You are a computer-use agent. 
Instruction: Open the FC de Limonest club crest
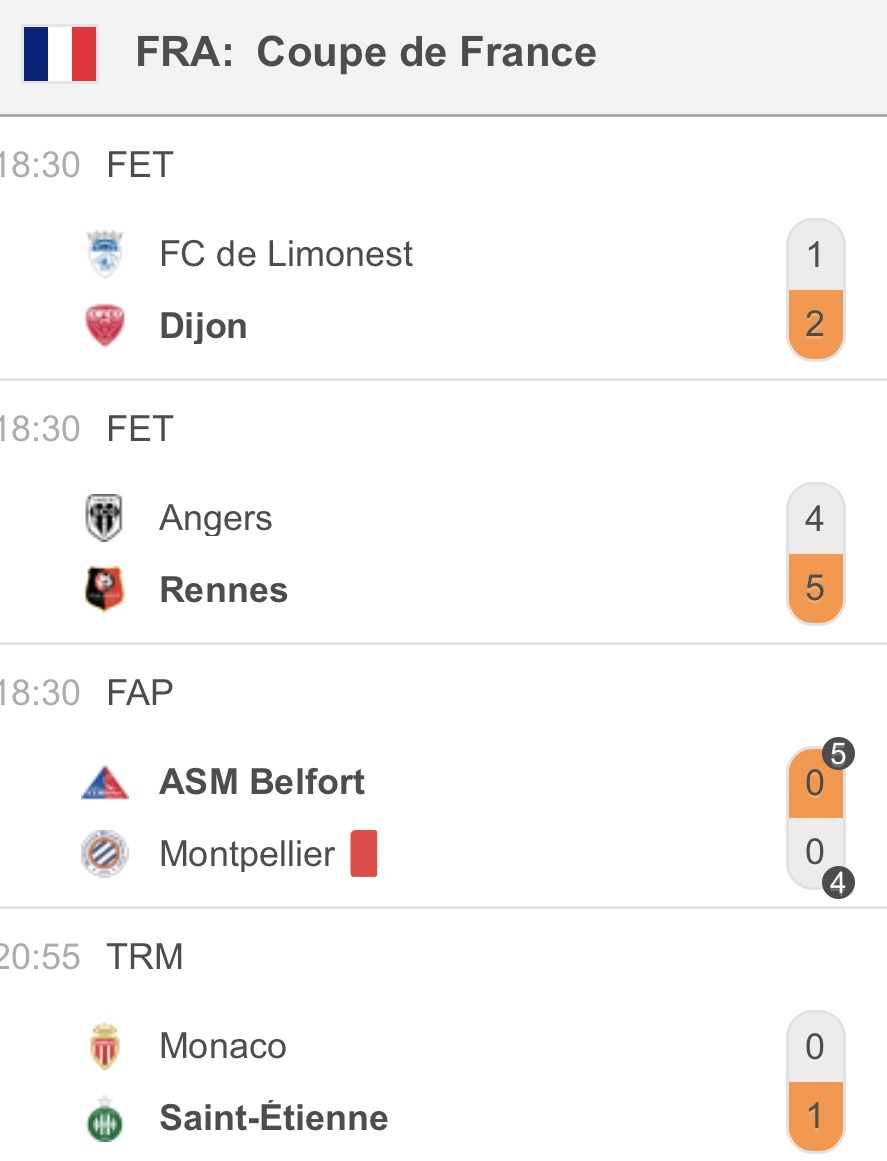(104, 253)
